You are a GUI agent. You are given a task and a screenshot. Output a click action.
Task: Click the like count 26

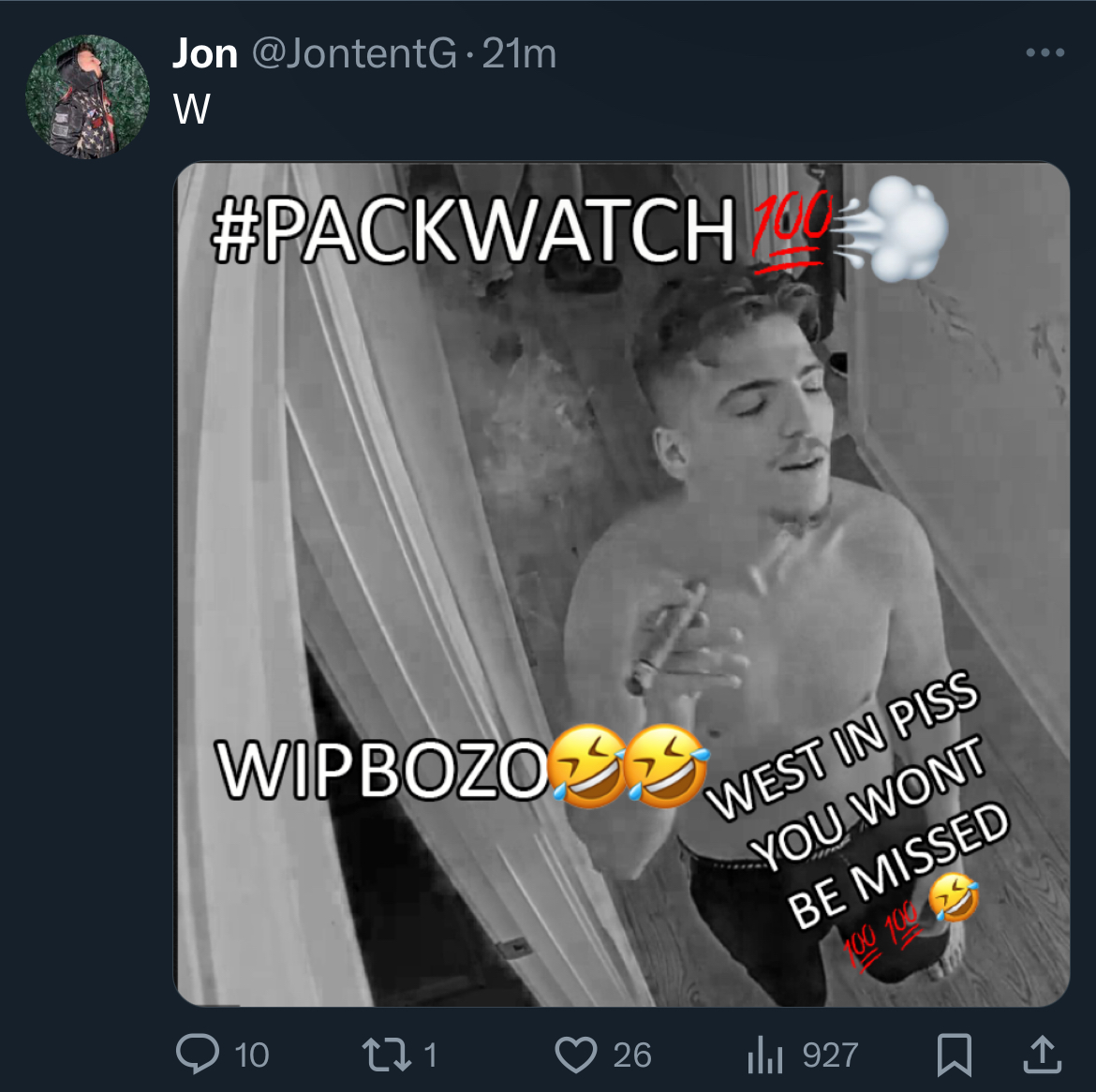(x=632, y=1055)
